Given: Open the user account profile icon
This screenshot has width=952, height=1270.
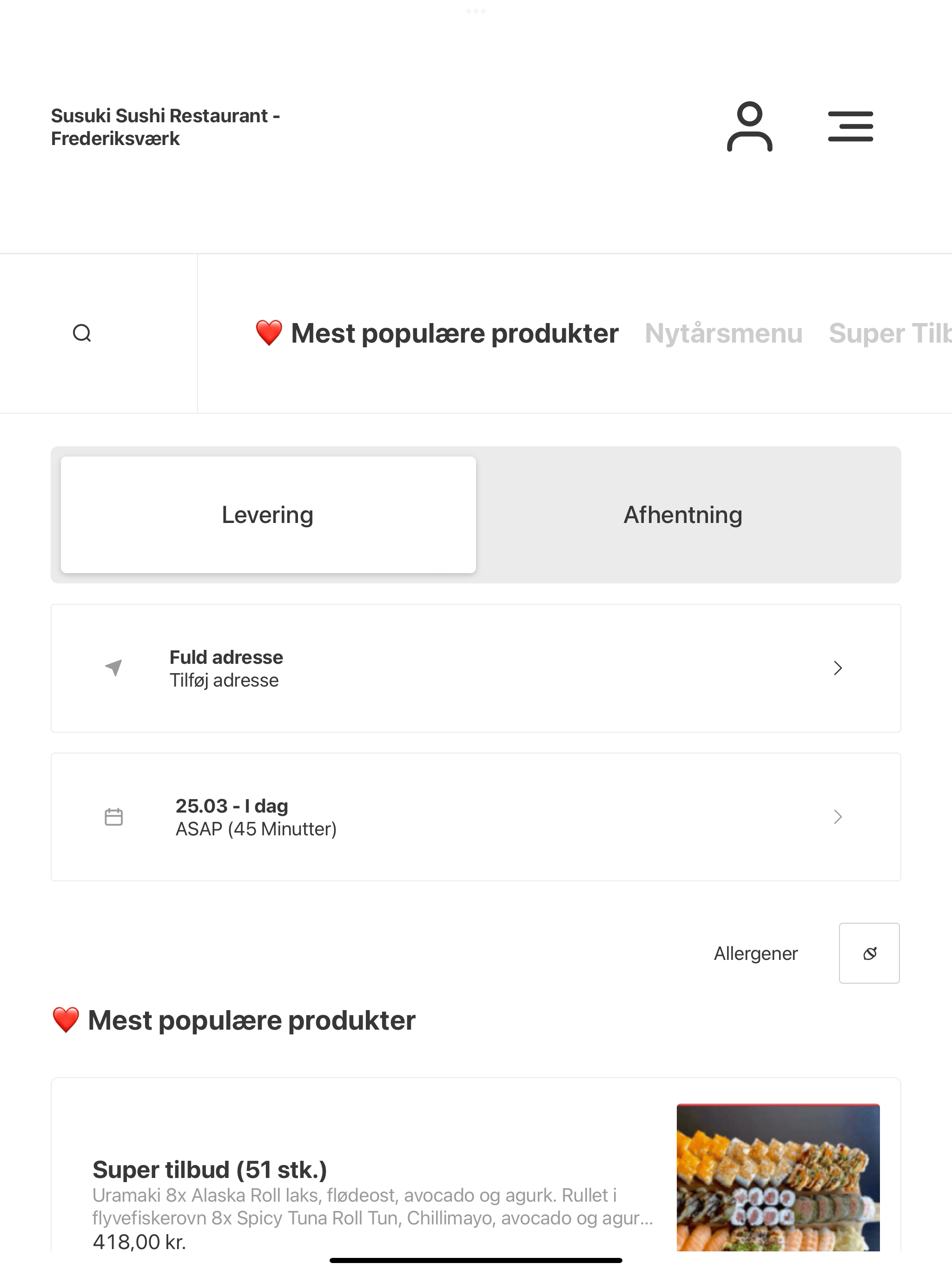Looking at the screenshot, I should tap(749, 127).
